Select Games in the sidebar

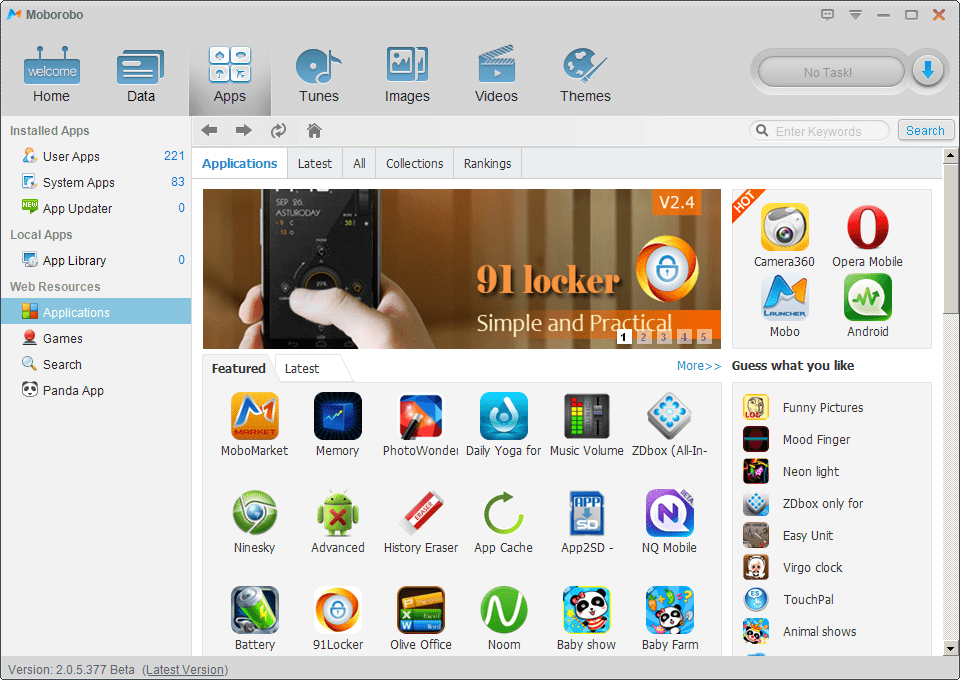(x=62, y=339)
